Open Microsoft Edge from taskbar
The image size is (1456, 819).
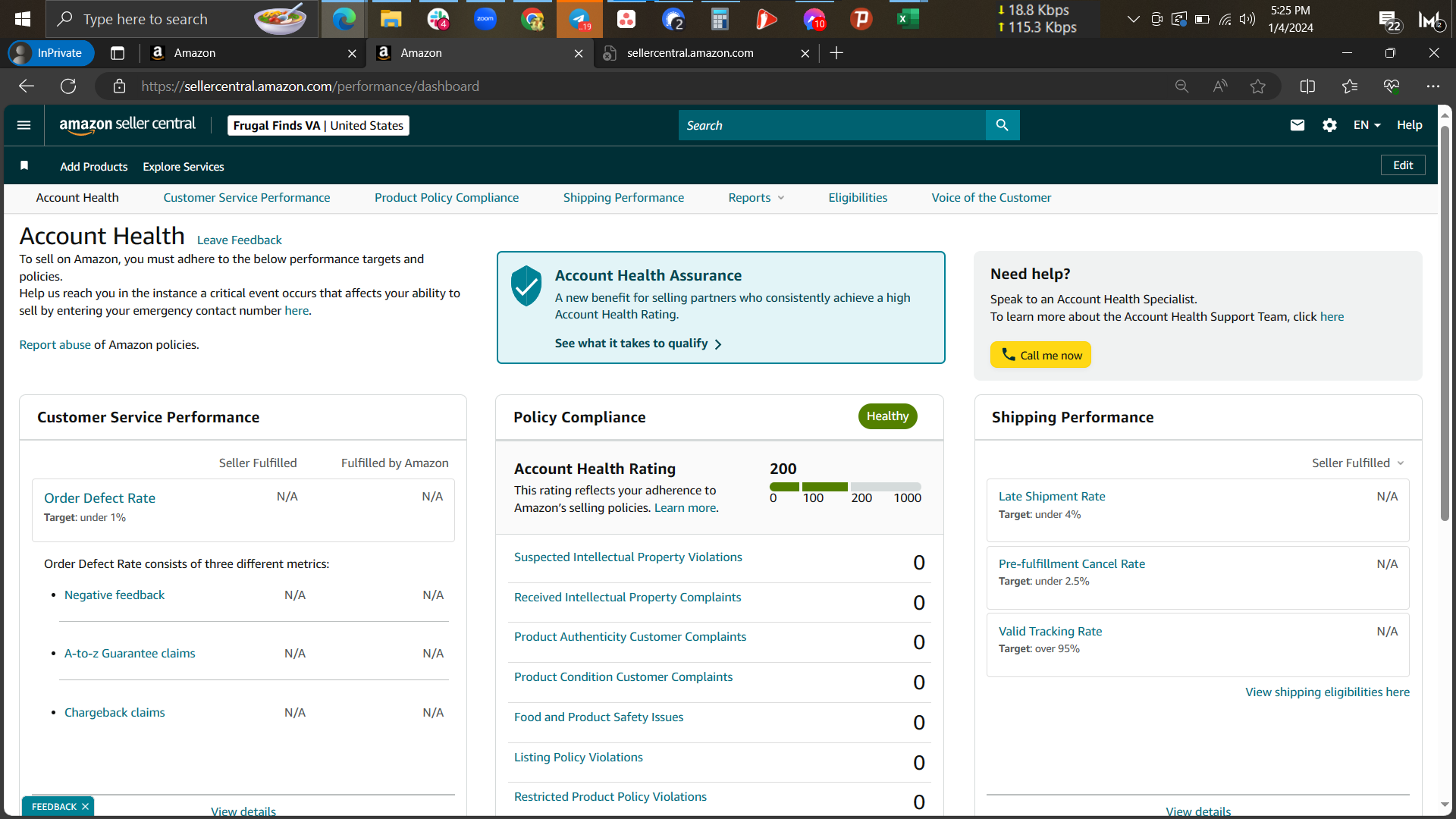(x=344, y=19)
